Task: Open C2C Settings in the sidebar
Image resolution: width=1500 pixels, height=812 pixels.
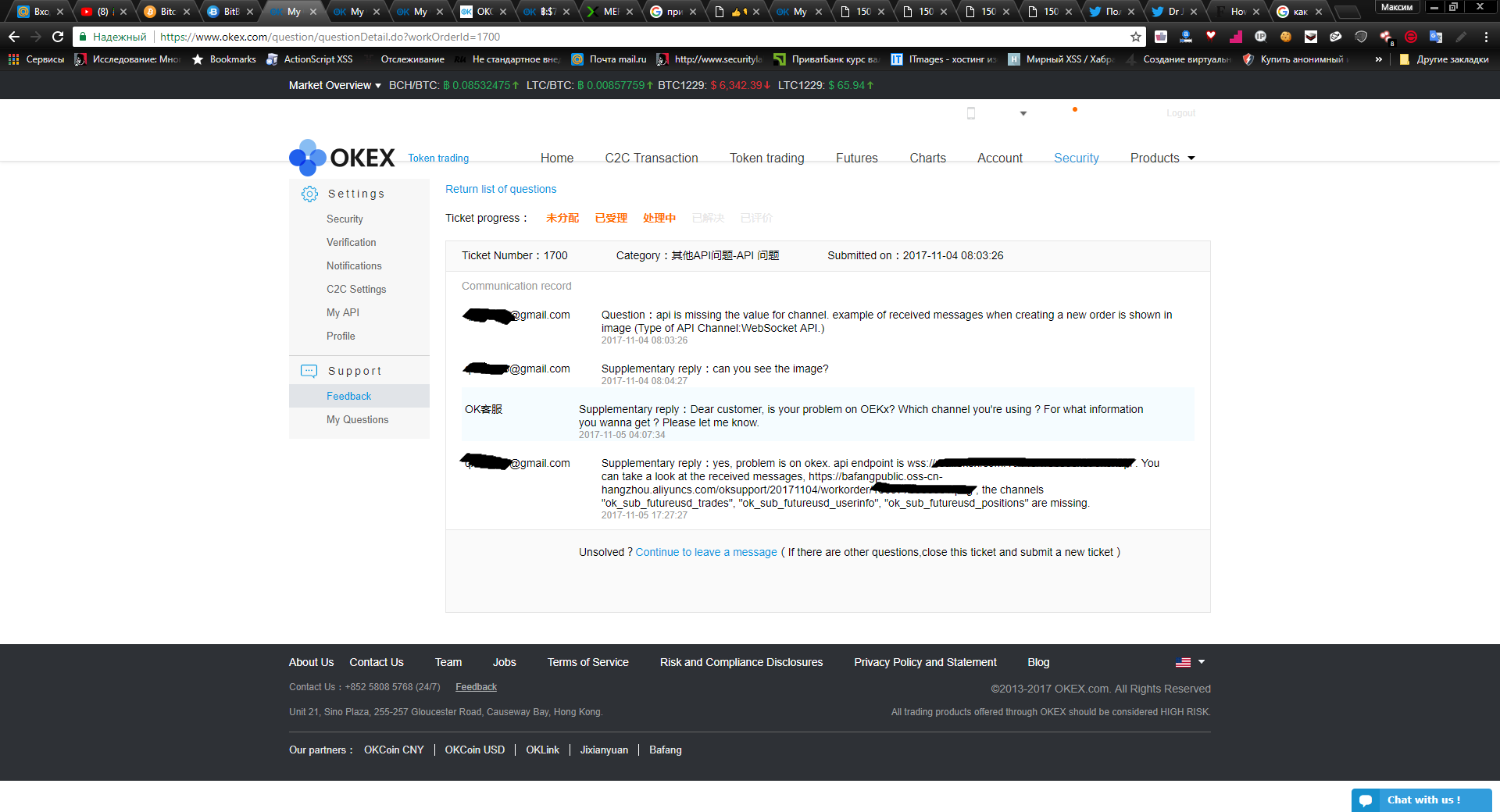Action: click(356, 289)
